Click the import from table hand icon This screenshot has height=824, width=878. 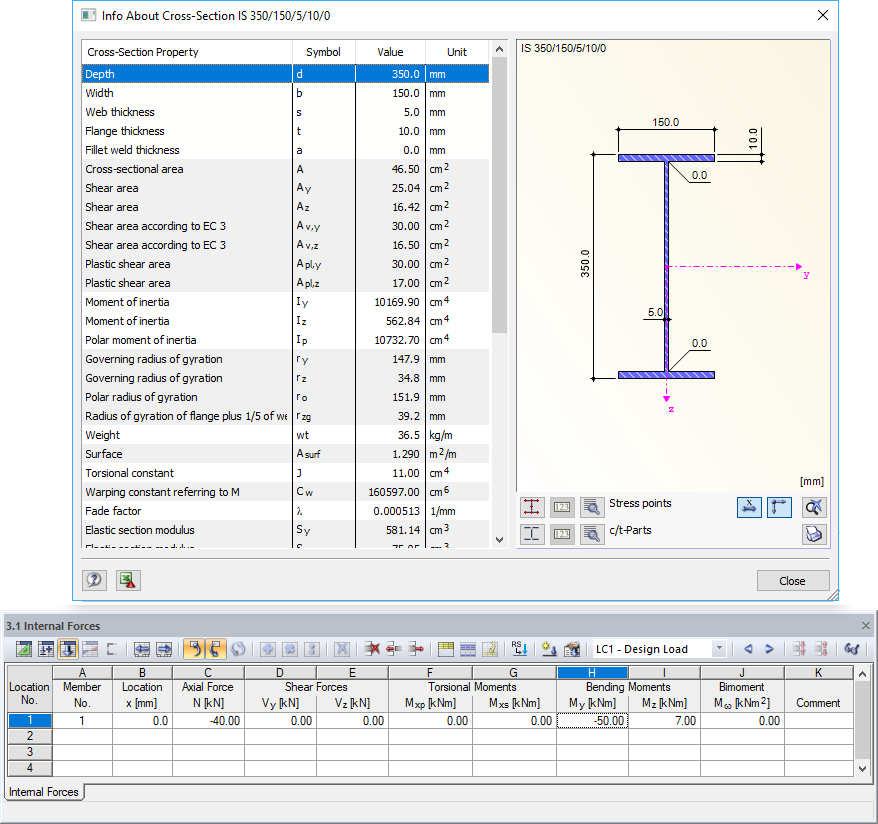pos(572,649)
